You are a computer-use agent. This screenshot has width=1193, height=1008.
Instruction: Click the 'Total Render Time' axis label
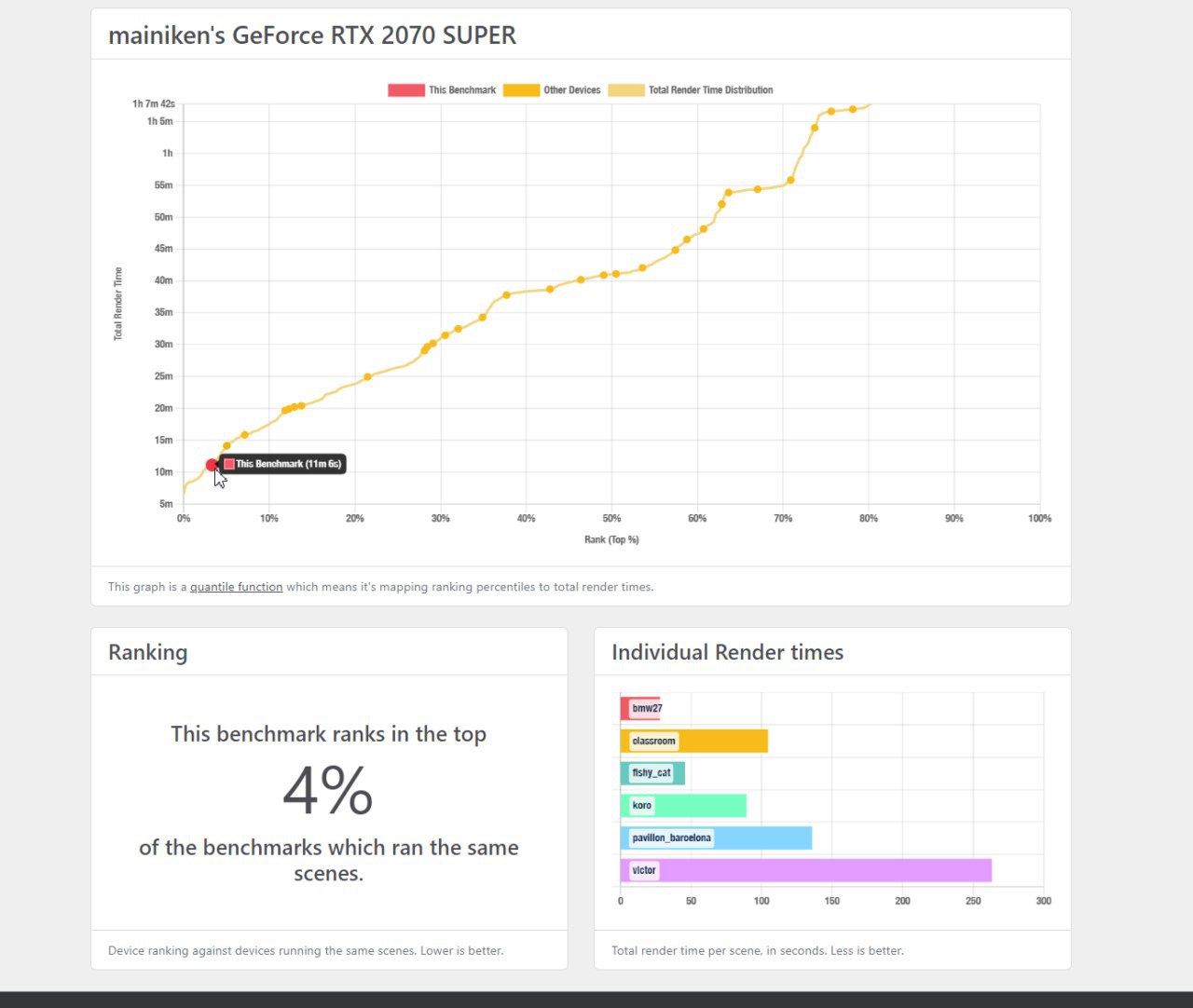click(118, 304)
